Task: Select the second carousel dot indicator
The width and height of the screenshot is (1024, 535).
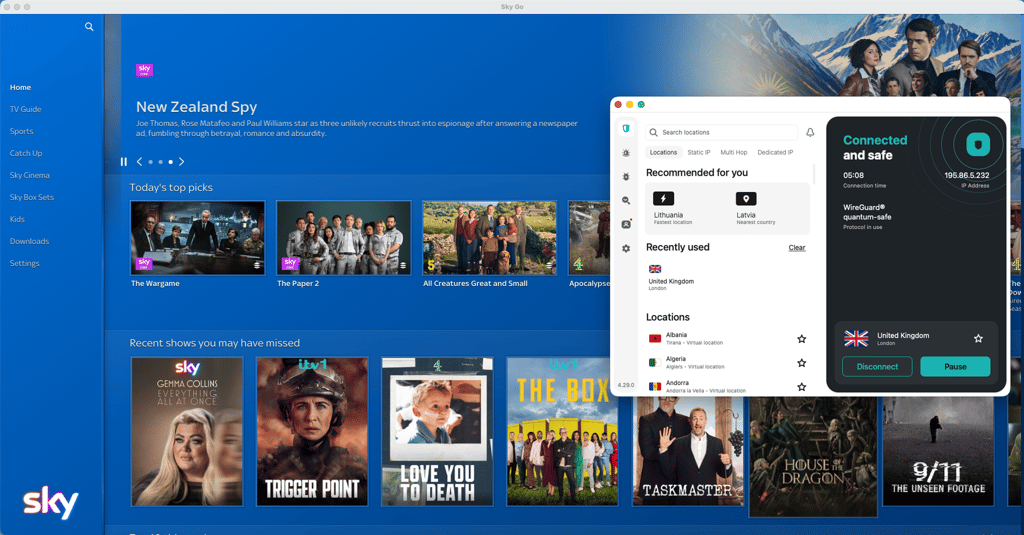Action: [161, 161]
